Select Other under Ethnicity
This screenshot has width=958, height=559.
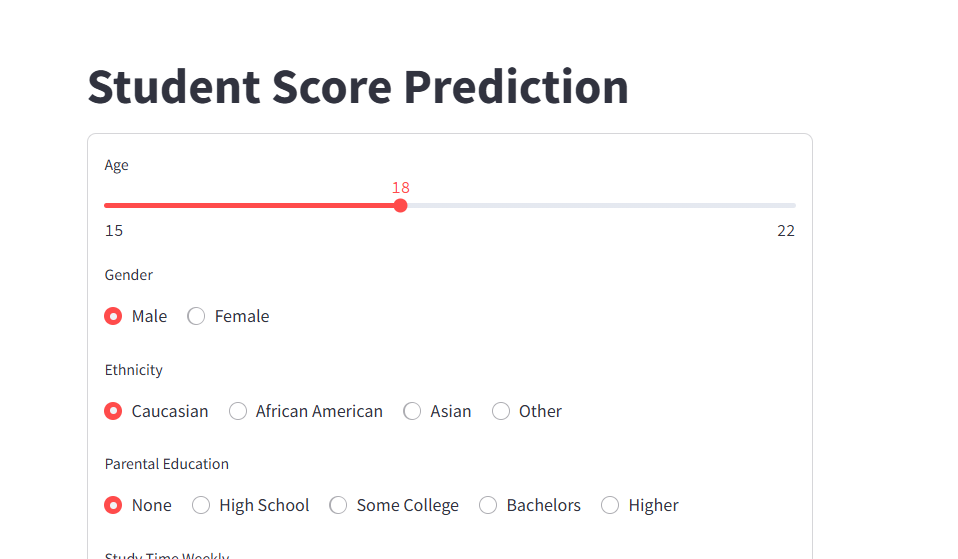click(x=501, y=411)
